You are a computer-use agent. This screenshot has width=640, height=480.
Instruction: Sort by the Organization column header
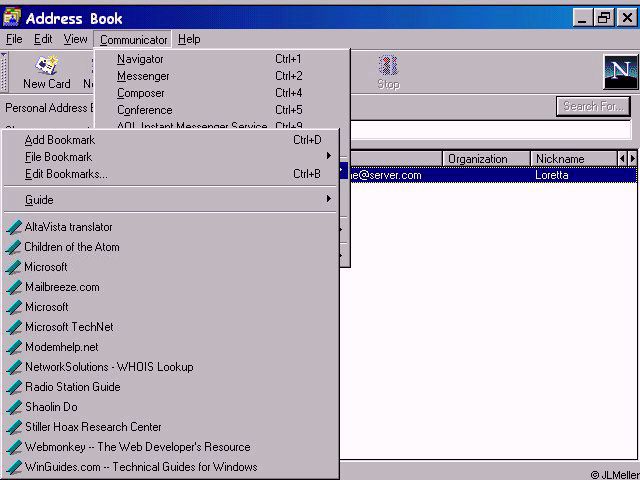coord(486,159)
